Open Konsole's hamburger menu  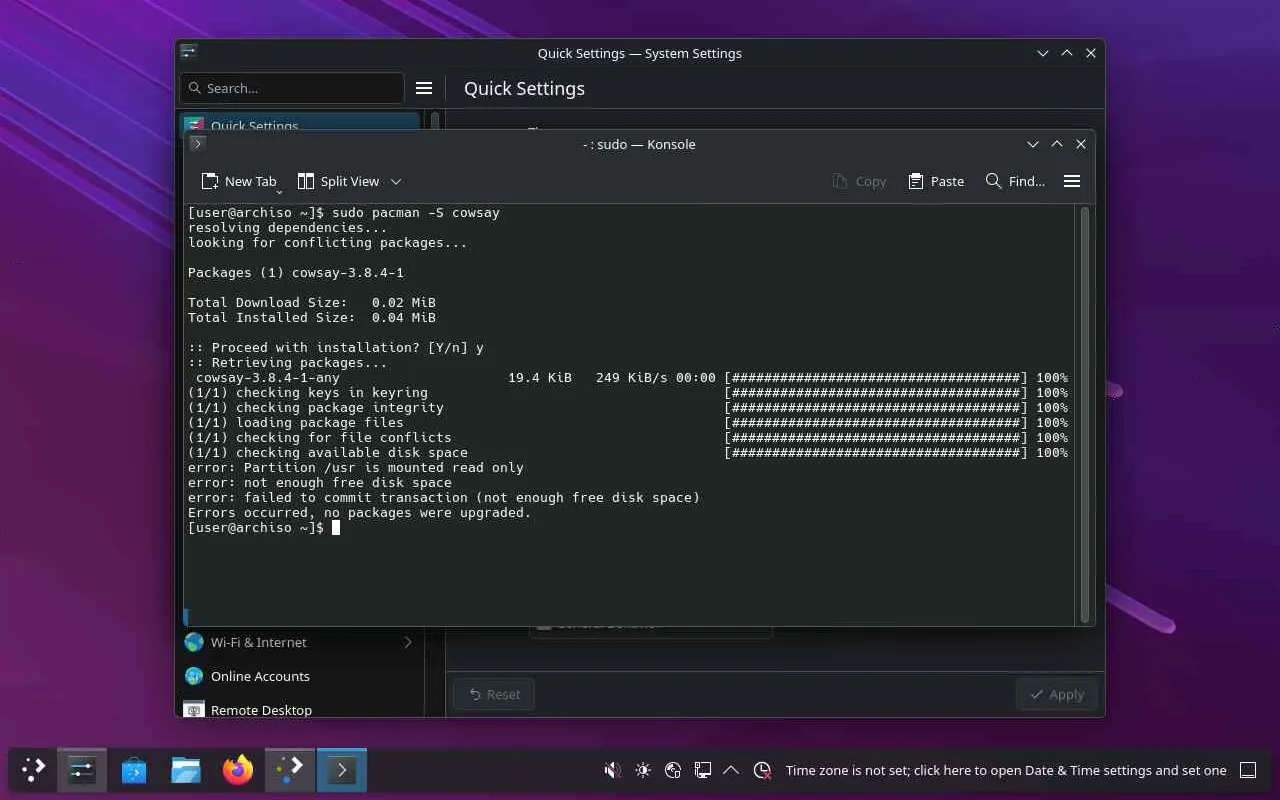tap(1072, 181)
